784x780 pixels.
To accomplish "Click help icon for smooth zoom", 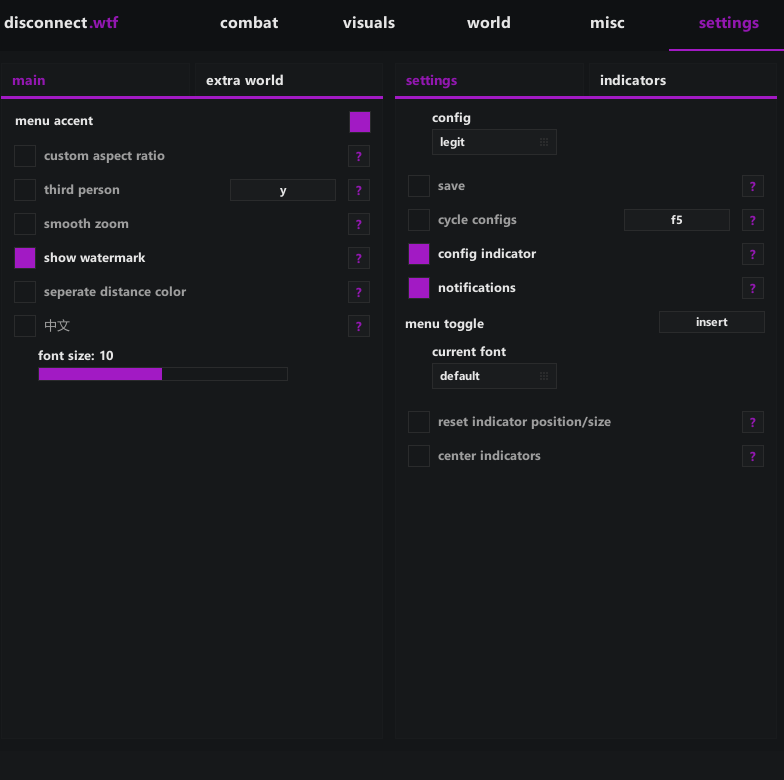I will point(359,224).
